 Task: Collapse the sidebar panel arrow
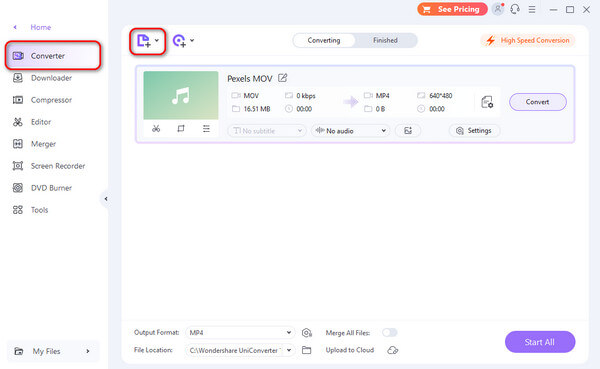tap(106, 199)
